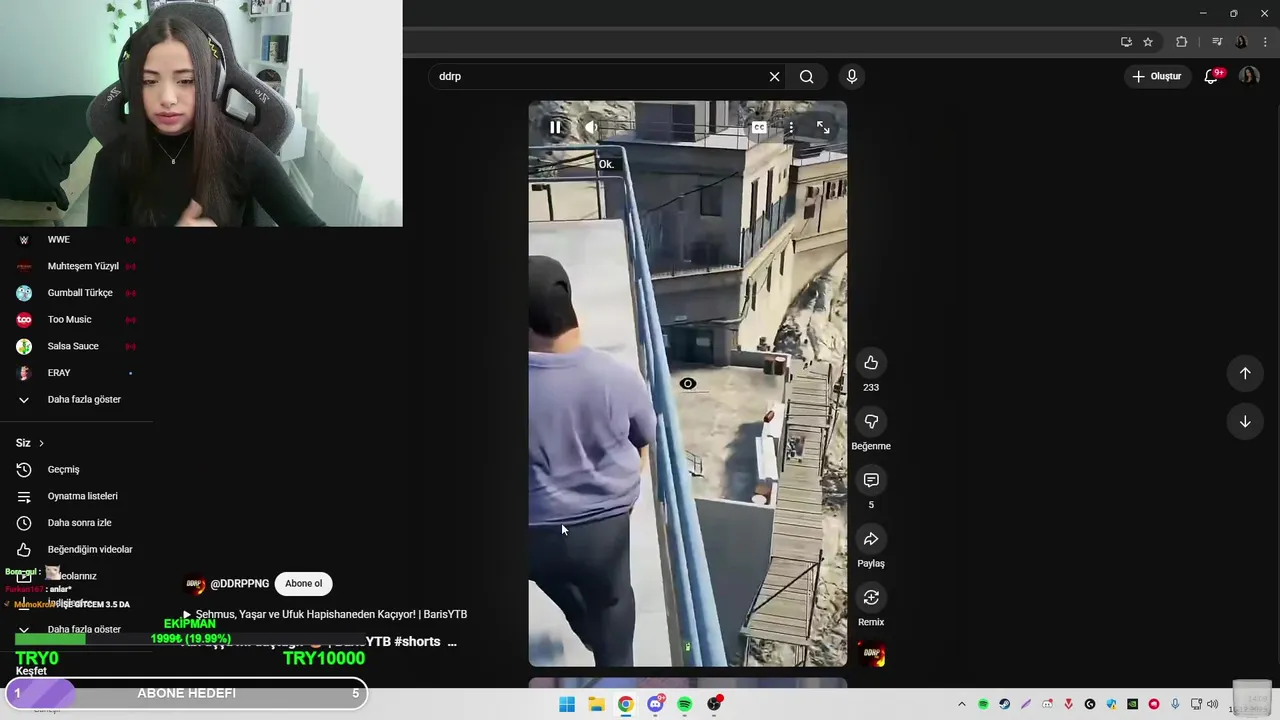Open File Explorer from taskbar
Viewport: 1280px width, 720px height.
[596, 705]
